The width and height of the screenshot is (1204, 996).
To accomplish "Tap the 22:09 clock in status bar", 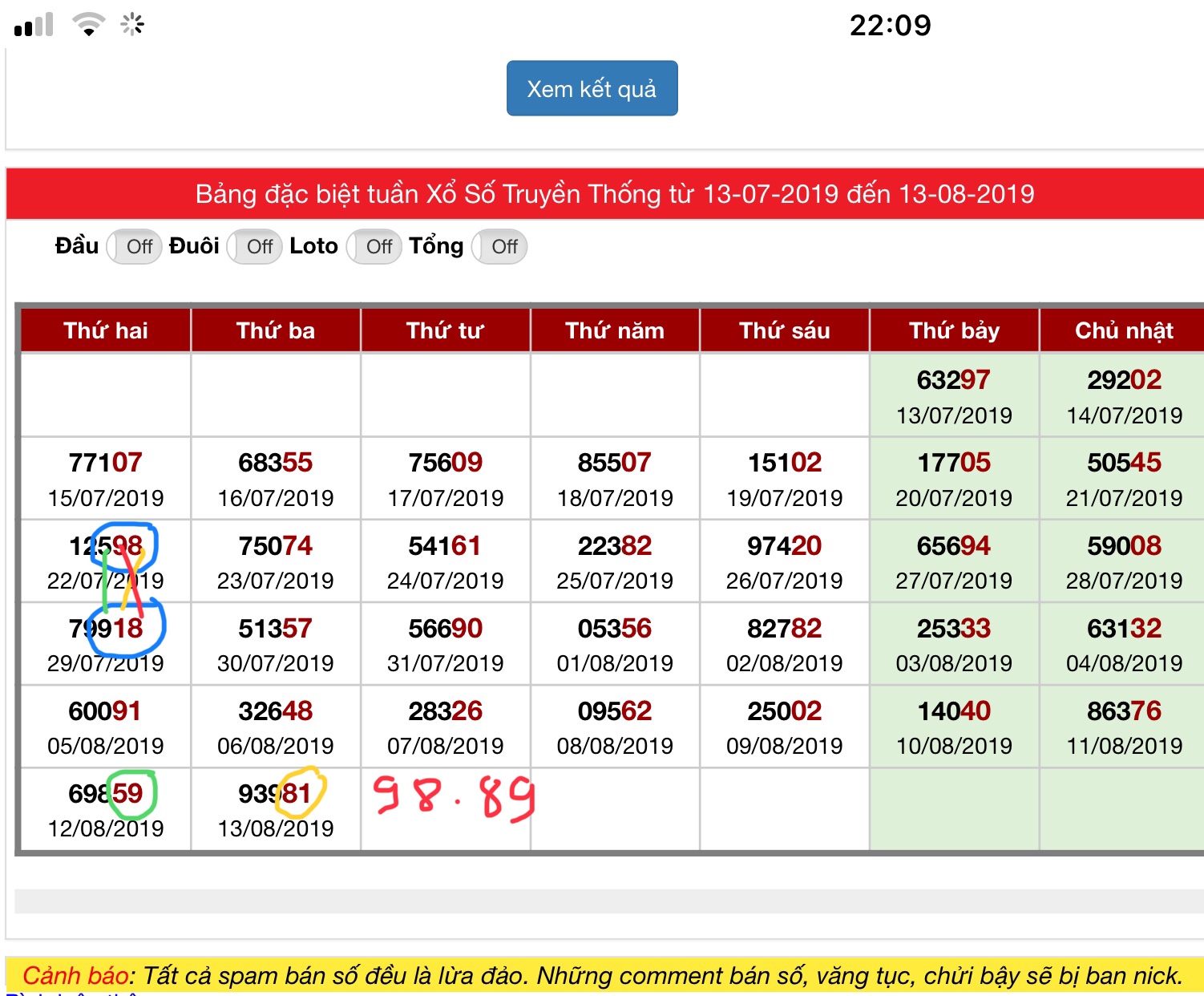I will pyautogui.click(x=890, y=26).
